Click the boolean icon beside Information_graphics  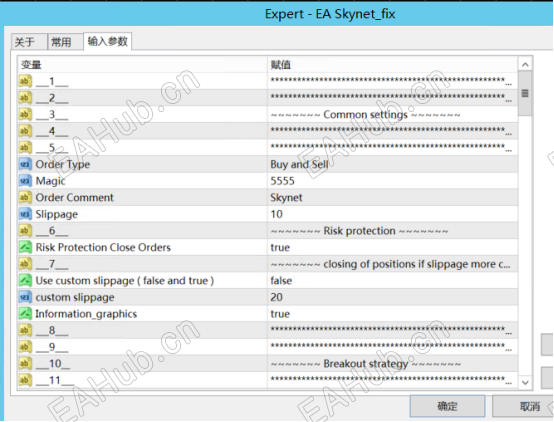(x=25, y=313)
